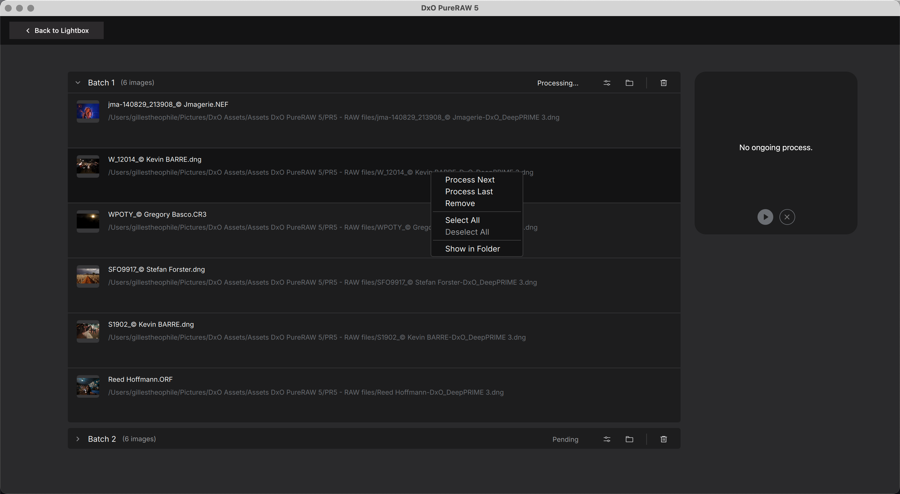Open Batch 1 processing settings sliders icon
900x494 pixels.
click(x=607, y=83)
